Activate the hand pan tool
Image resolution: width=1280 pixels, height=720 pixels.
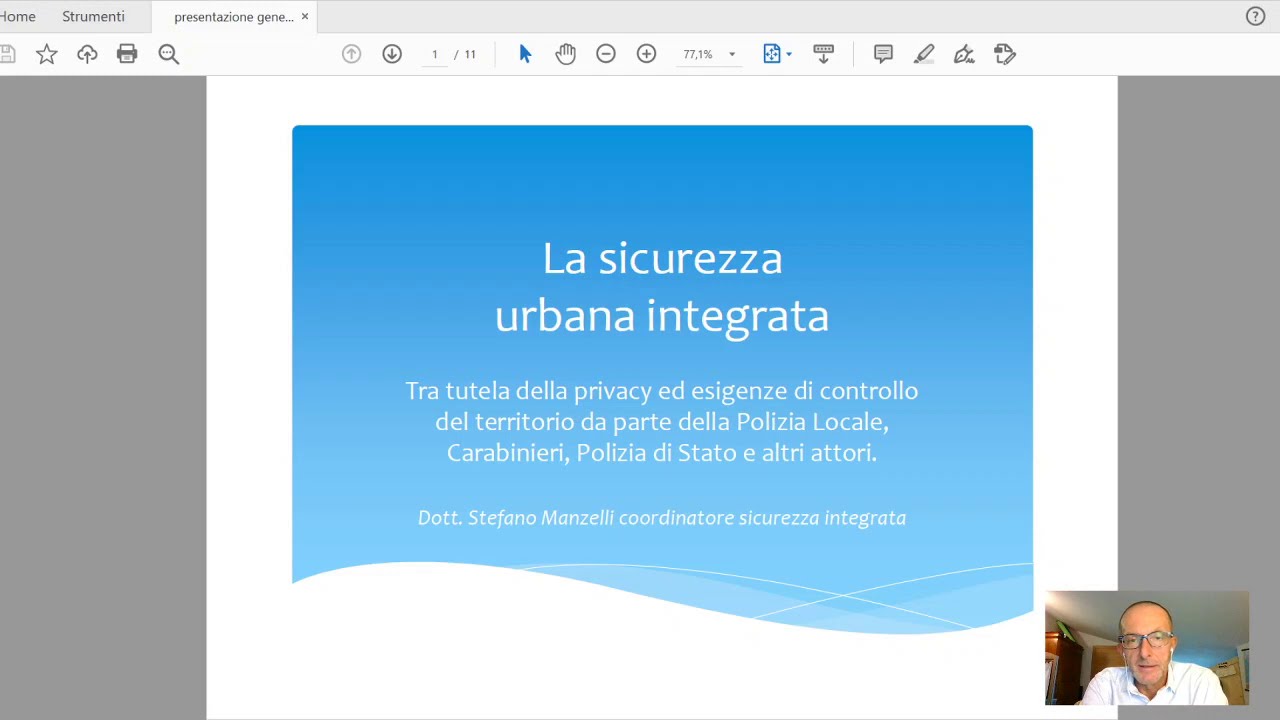(x=566, y=54)
